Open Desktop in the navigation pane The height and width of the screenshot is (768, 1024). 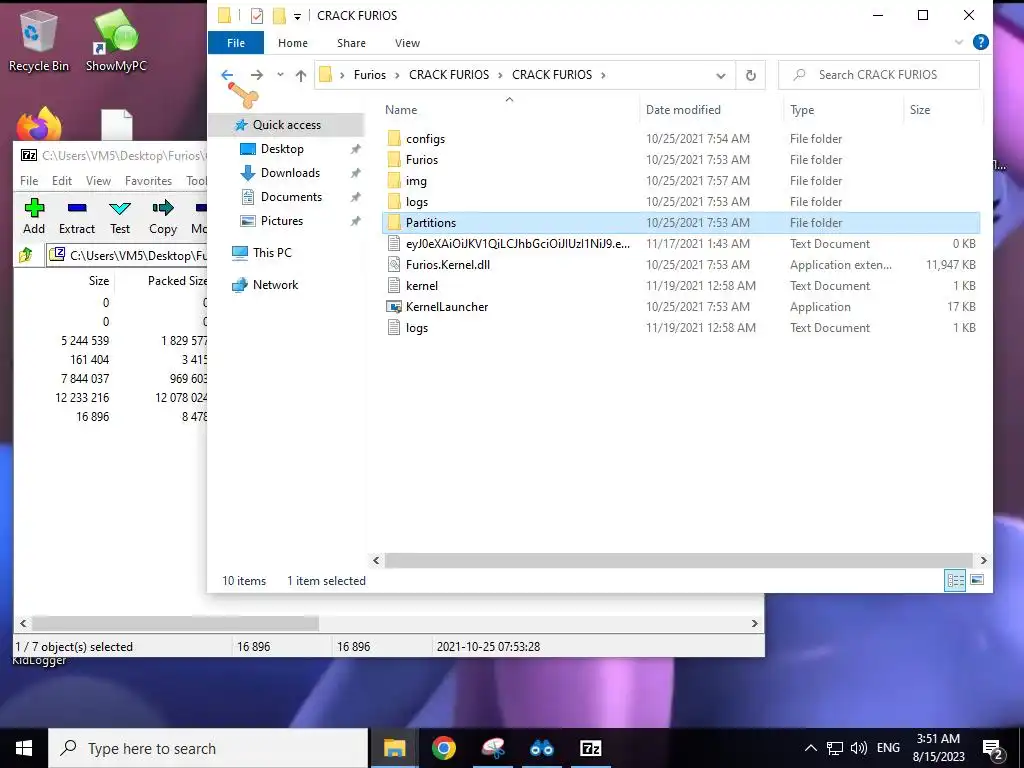point(282,149)
